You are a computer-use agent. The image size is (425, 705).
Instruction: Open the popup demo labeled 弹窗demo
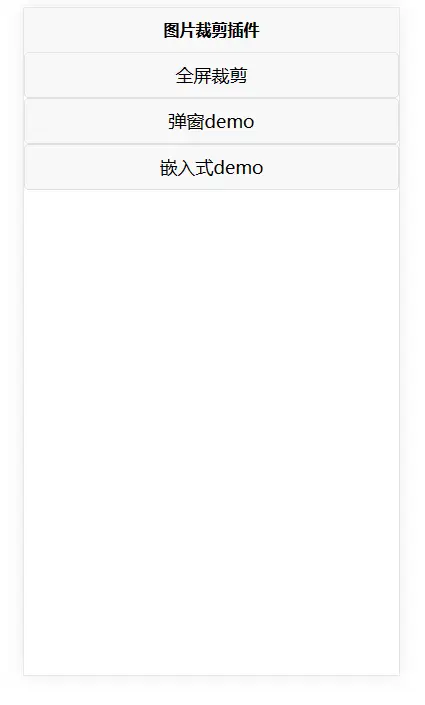[x=211, y=121]
